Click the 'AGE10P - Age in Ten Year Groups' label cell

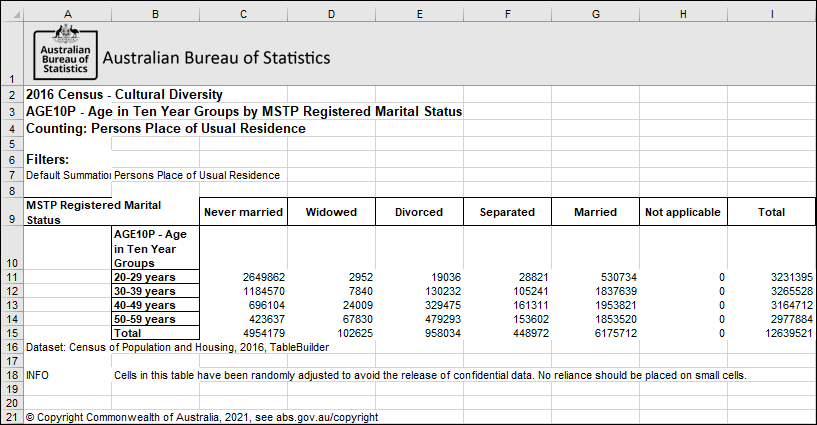(155, 248)
